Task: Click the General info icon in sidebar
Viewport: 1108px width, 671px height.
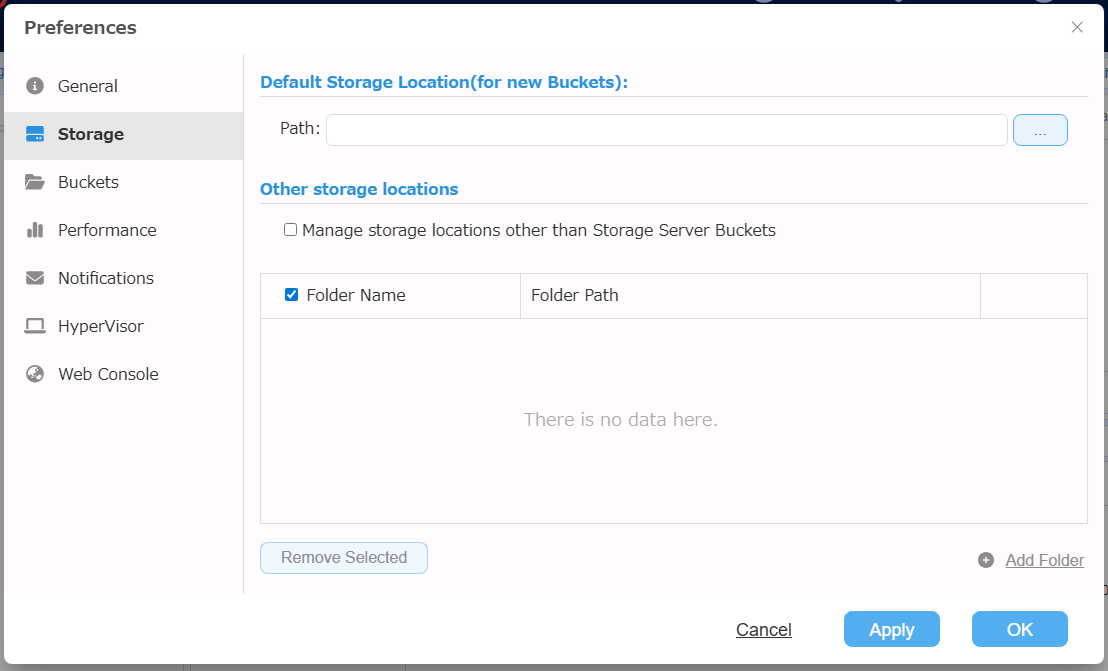Action: [x=35, y=86]
